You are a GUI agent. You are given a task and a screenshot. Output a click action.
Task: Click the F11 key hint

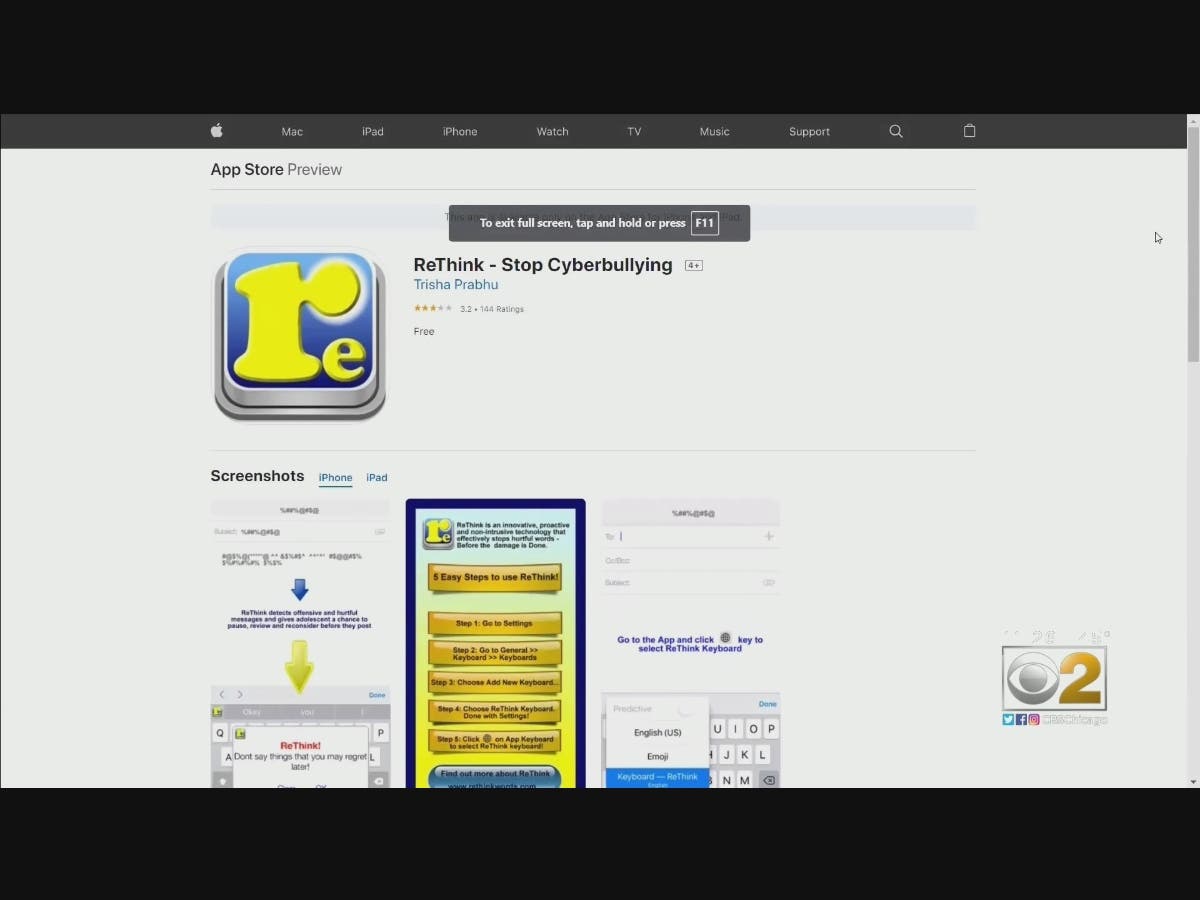coord(704,223)
